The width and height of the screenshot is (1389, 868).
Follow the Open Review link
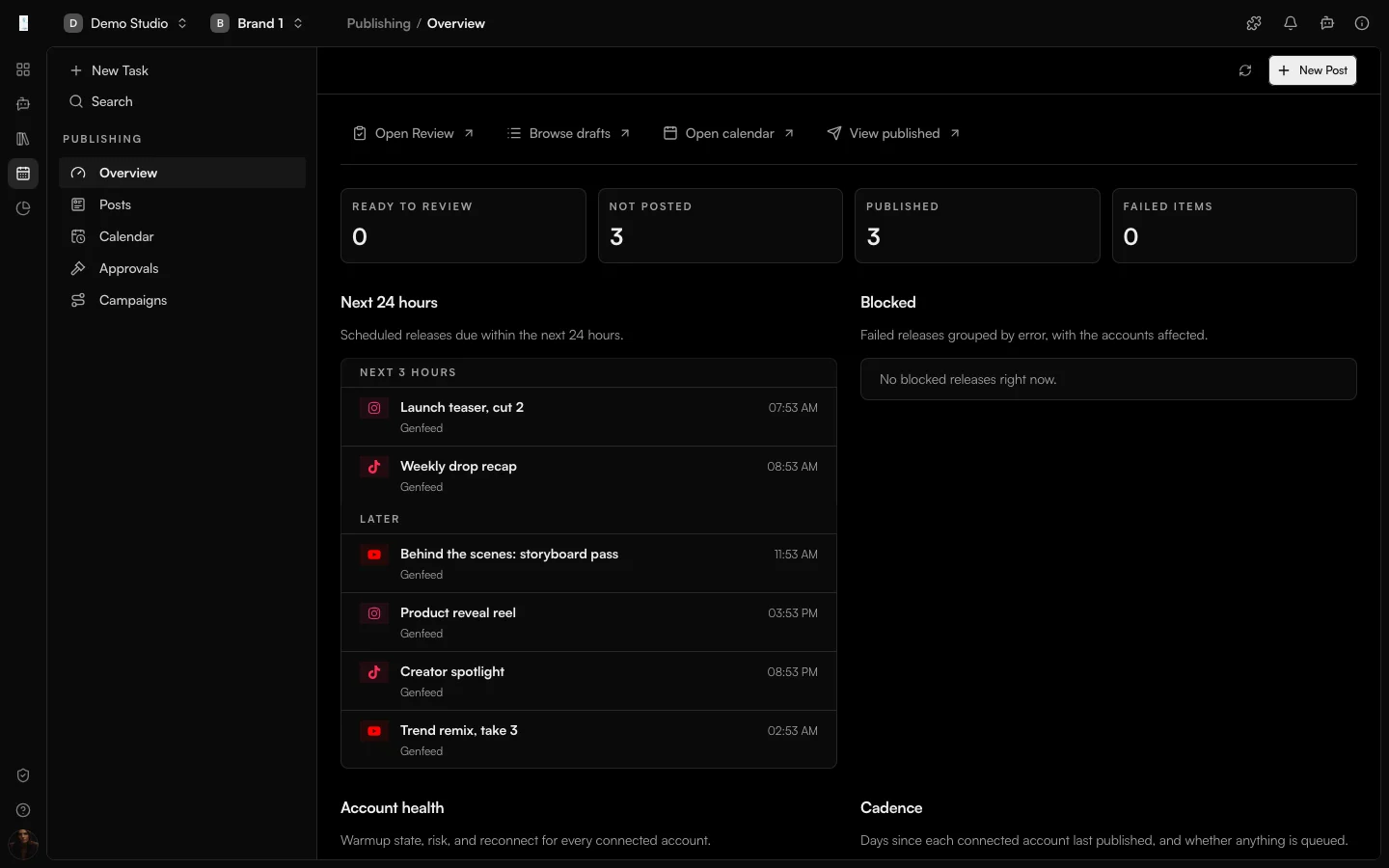click(x=413, y=133)
